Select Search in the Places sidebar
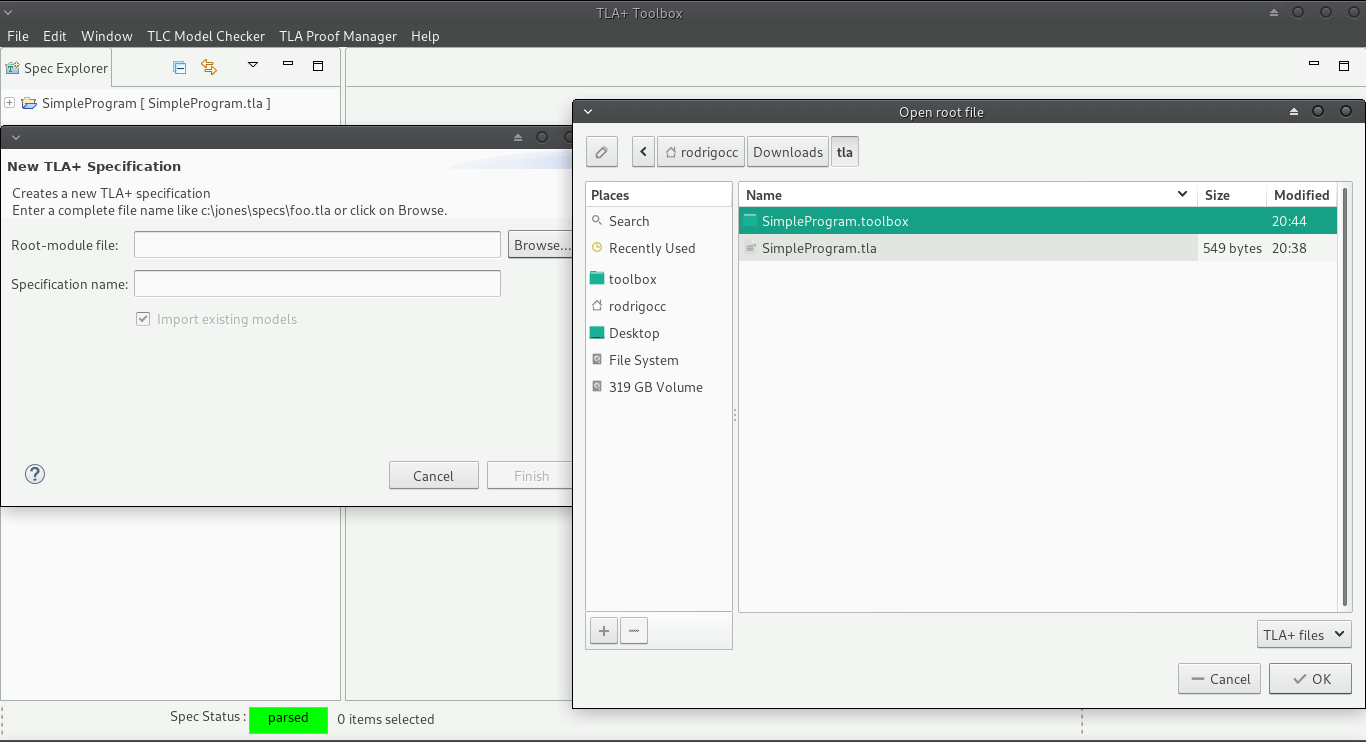Viewport: 1366px width, 742px height. tap(629, 221)
